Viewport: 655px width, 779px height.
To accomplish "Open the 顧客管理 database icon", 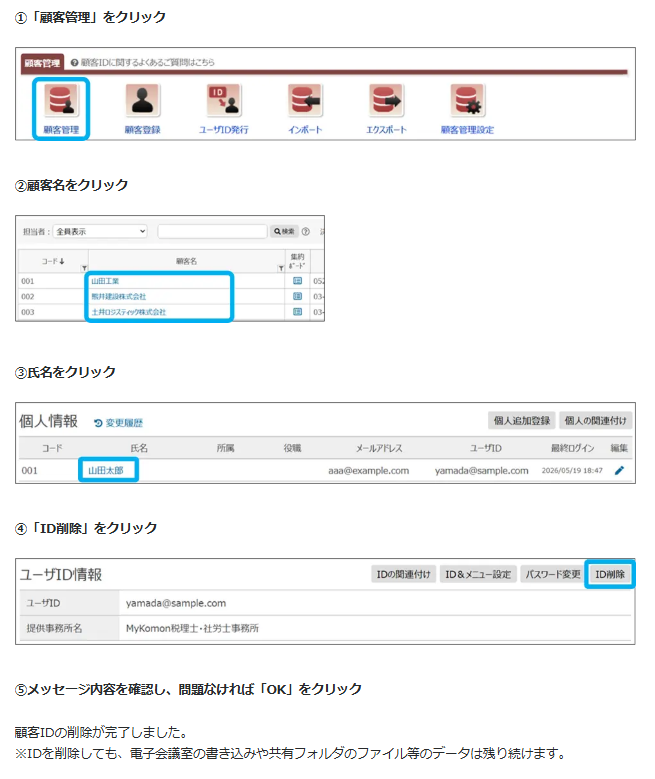I will (x=61, y=100).
